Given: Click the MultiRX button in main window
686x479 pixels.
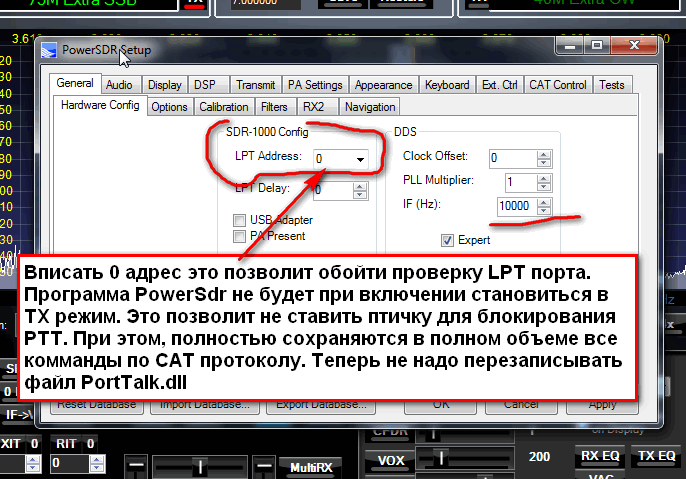Looking at the screenshot, I should pos(311,468).
